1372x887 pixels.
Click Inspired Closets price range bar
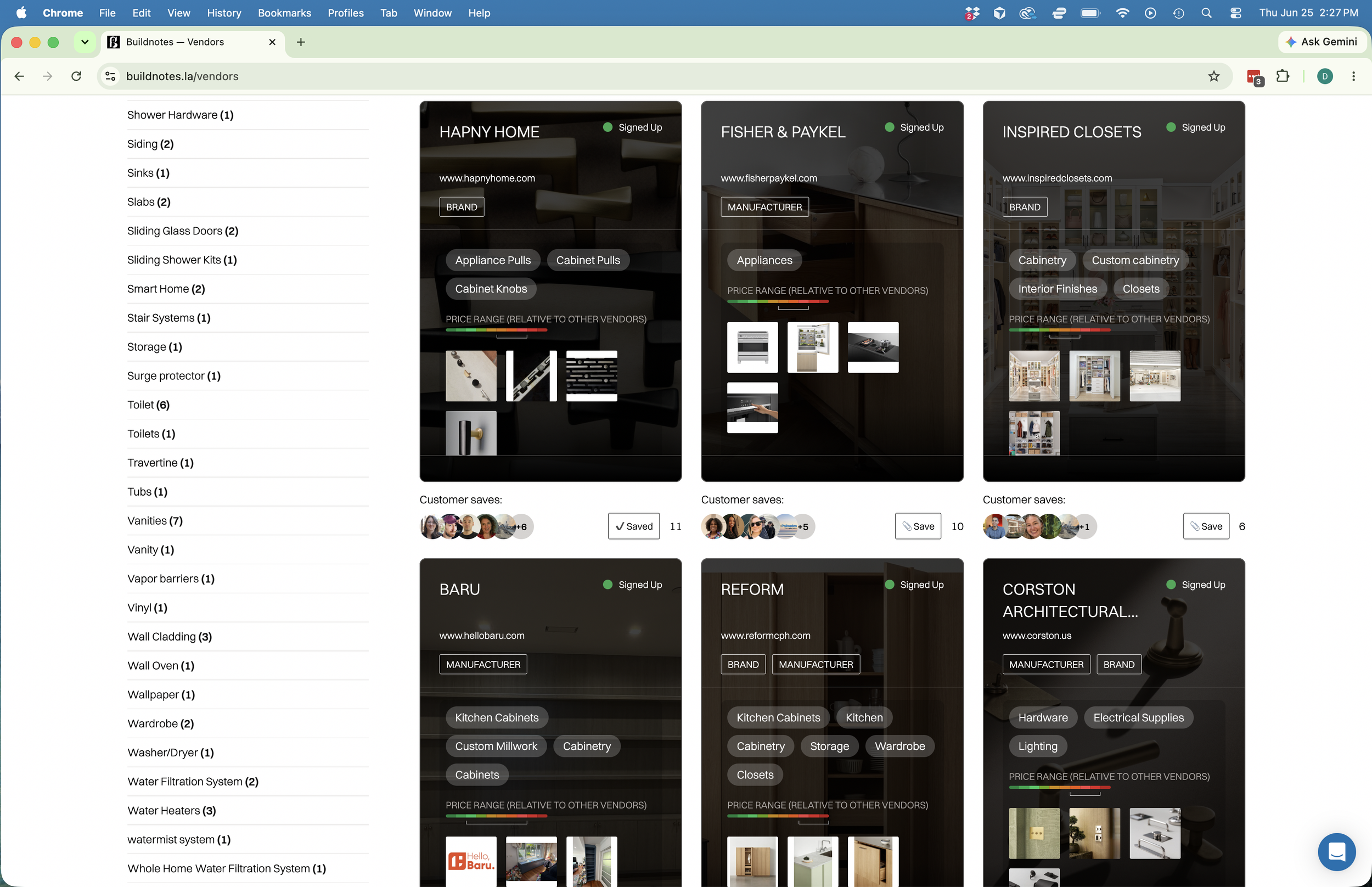click(x=1059, y=330)
